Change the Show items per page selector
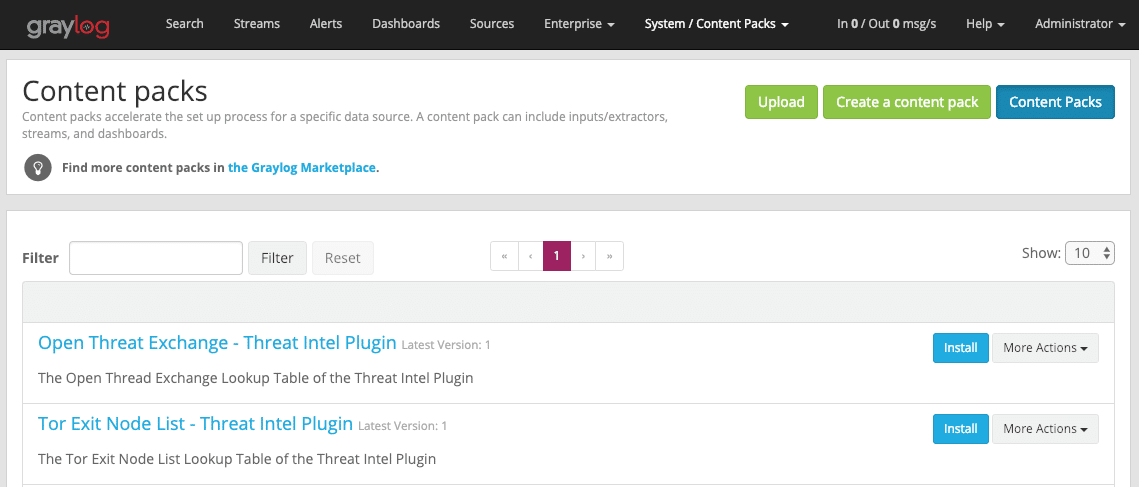The image size is (1139, 487). tap(1089, 253)
